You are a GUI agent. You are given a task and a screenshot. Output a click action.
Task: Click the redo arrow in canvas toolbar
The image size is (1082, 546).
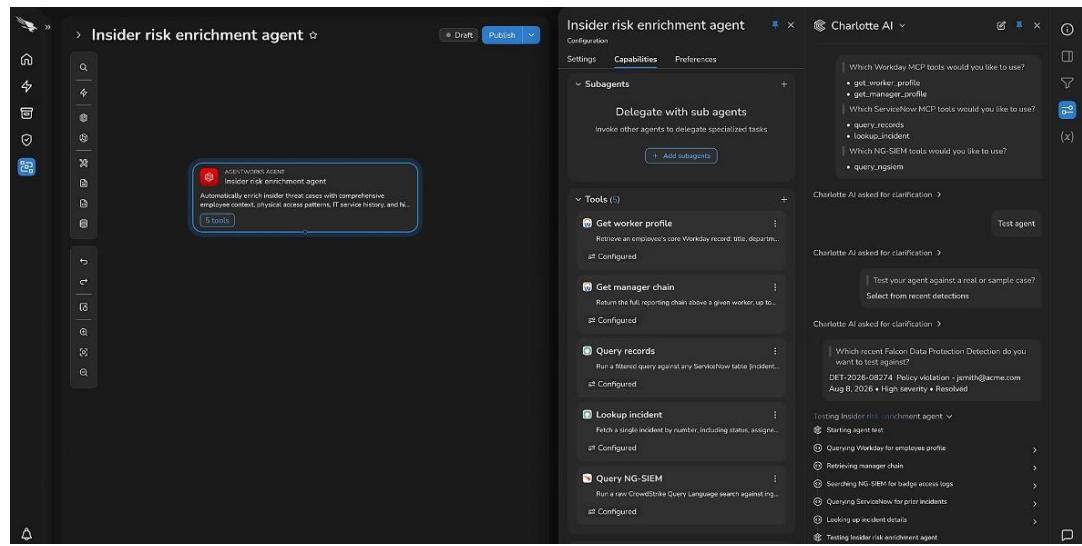point(83,282)
